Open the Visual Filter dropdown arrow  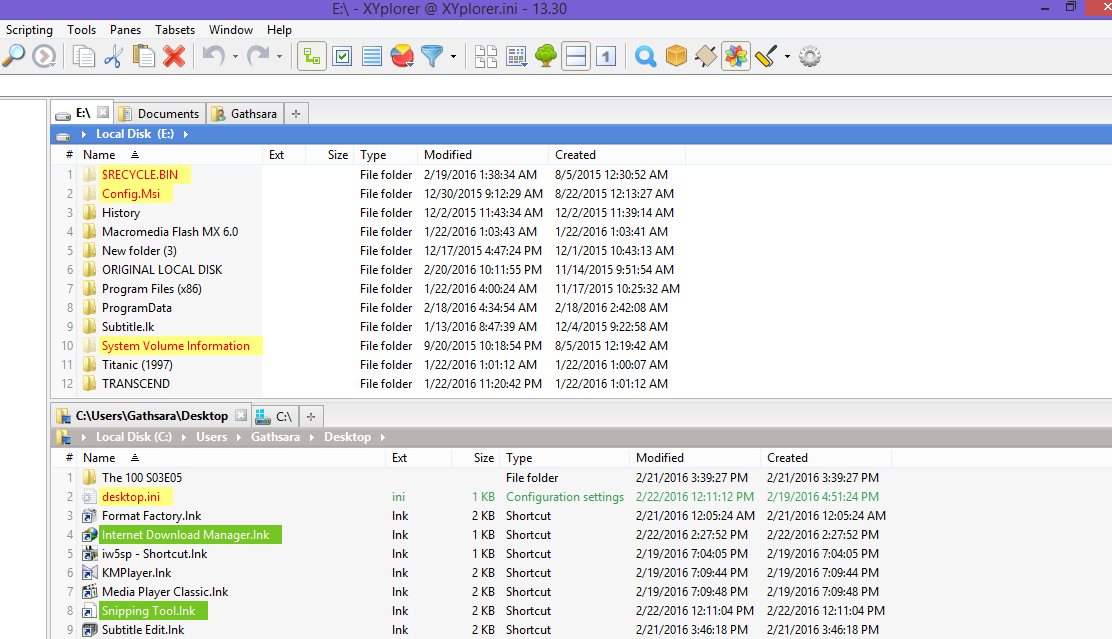click(x=453, y=56)
